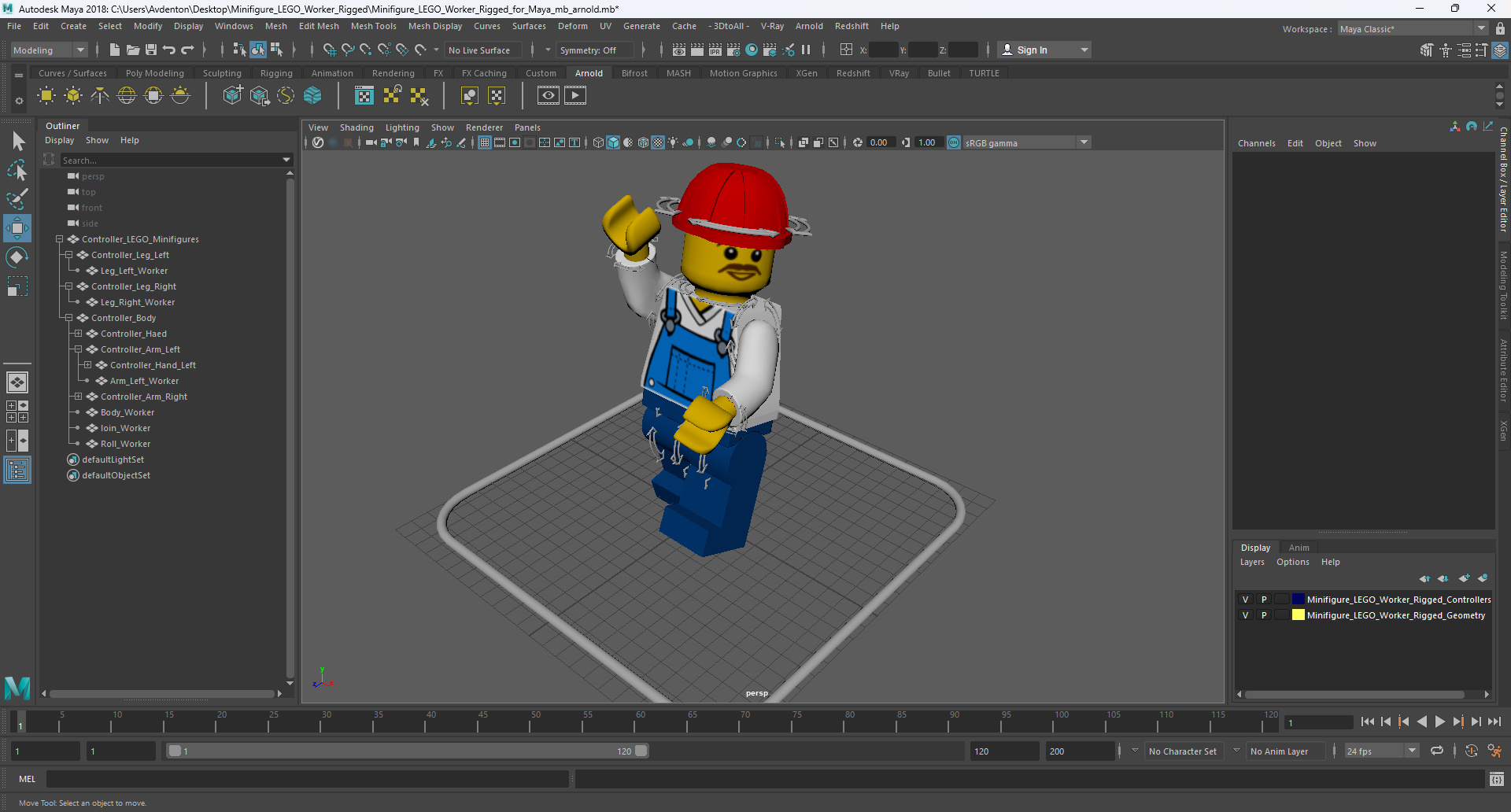
Task: Toggle sRGB gamma color management button
Action: coord(954,142)
